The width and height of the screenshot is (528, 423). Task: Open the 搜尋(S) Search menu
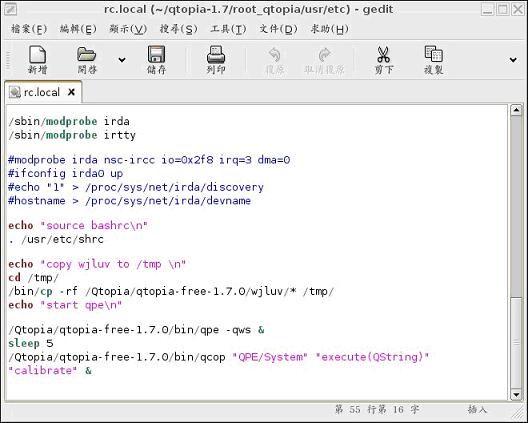[x=178, y=29]
